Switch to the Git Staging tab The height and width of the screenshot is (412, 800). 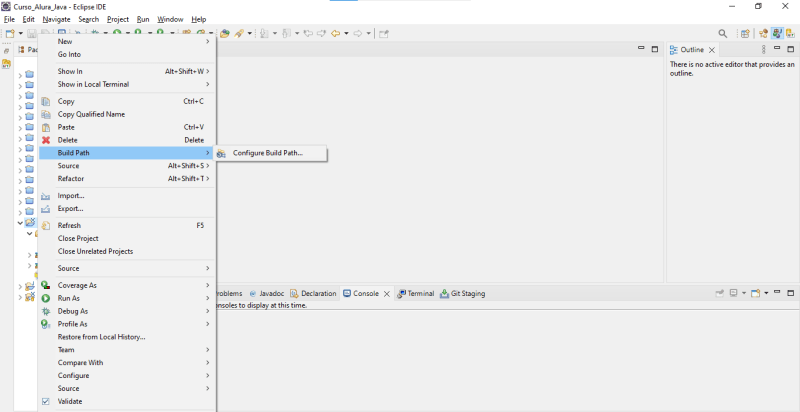click(463, 294)
